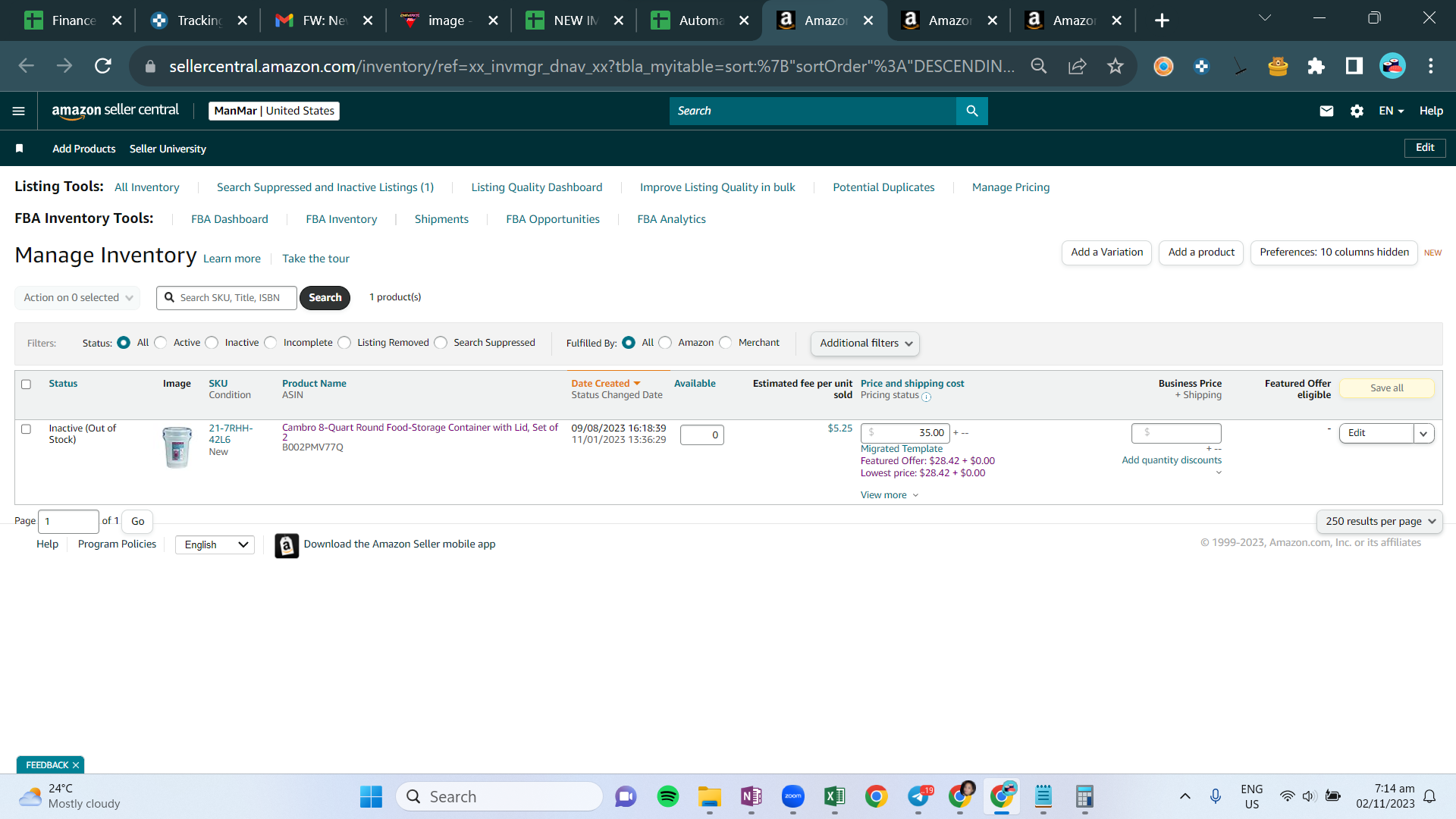Open the Chrome three-dot menu
Viewport: 1456px width, 819px height.
coord(1431,66)
